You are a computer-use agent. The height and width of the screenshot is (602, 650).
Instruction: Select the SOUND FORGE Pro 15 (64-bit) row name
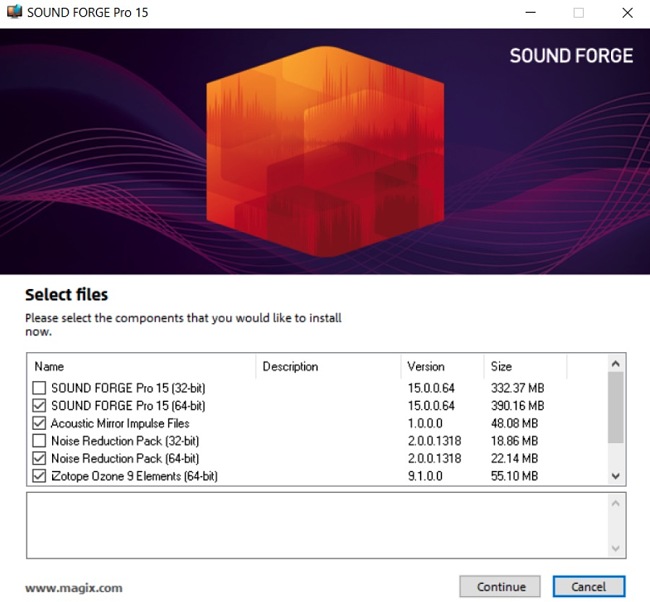click(x=128, y=405)
